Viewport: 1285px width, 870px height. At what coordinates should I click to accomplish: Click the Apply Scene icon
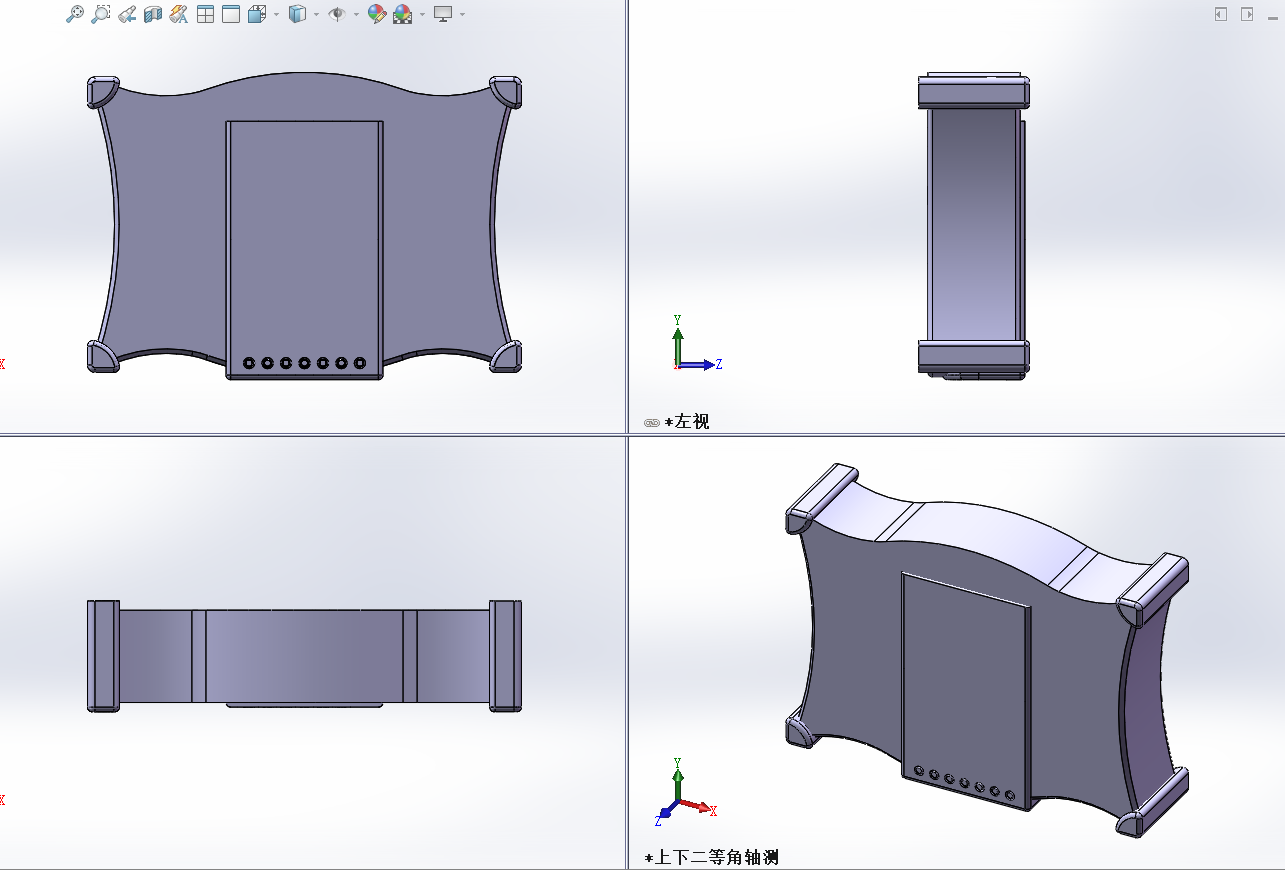402,14
